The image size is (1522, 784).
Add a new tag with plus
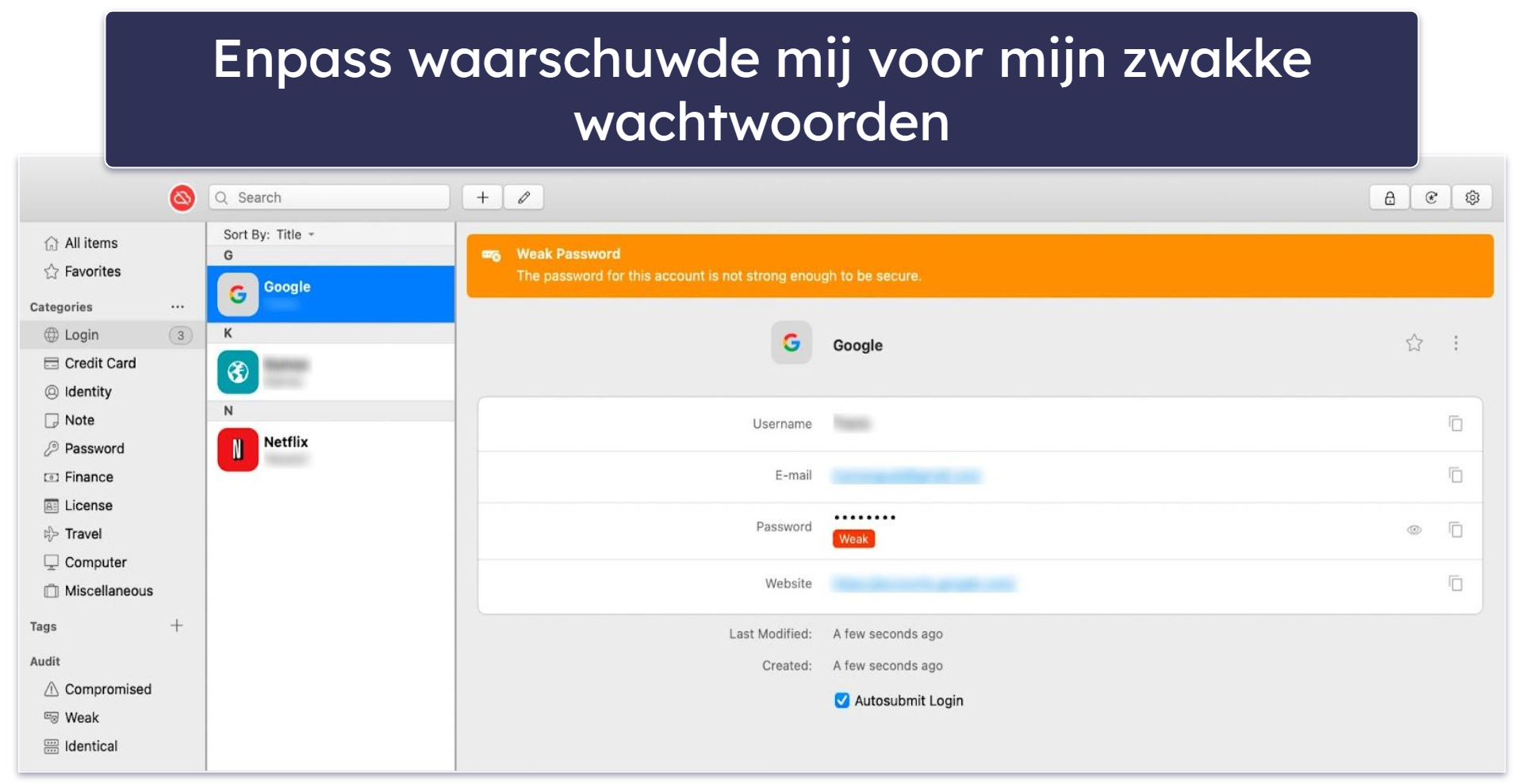[177, 625]
